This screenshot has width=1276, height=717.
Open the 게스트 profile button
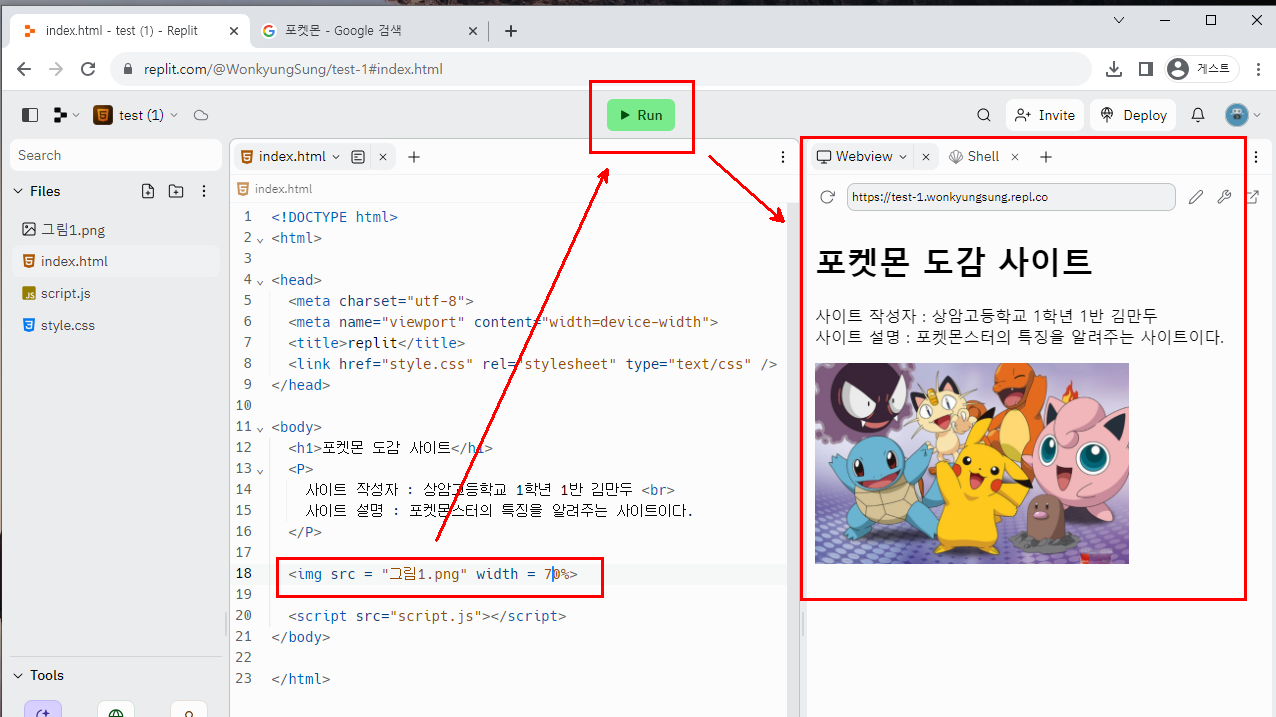[1202, 69]
